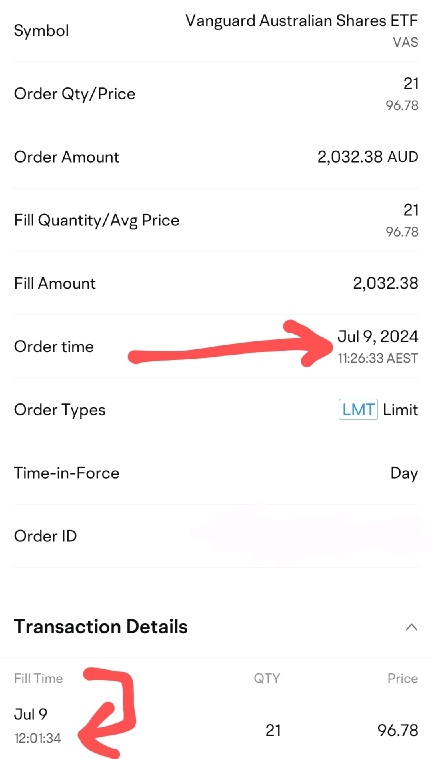Tap the Symbol row label

click(x=42, y=31)
